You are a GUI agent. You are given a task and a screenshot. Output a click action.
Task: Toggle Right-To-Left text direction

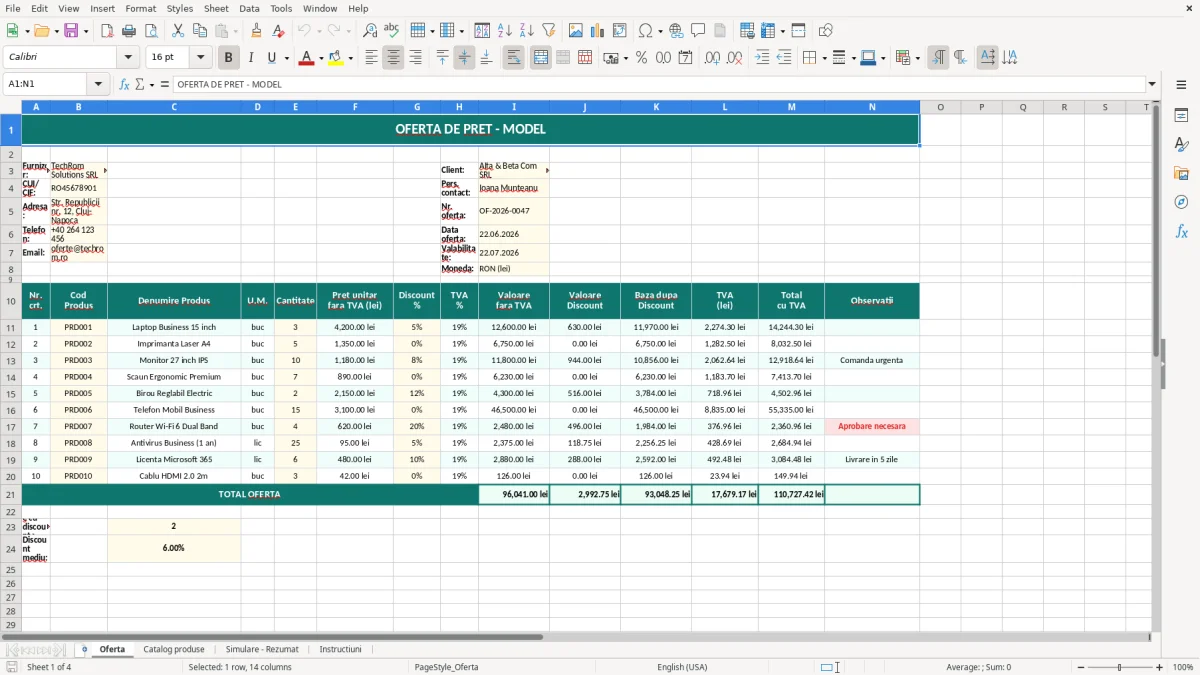click(960, 58)
